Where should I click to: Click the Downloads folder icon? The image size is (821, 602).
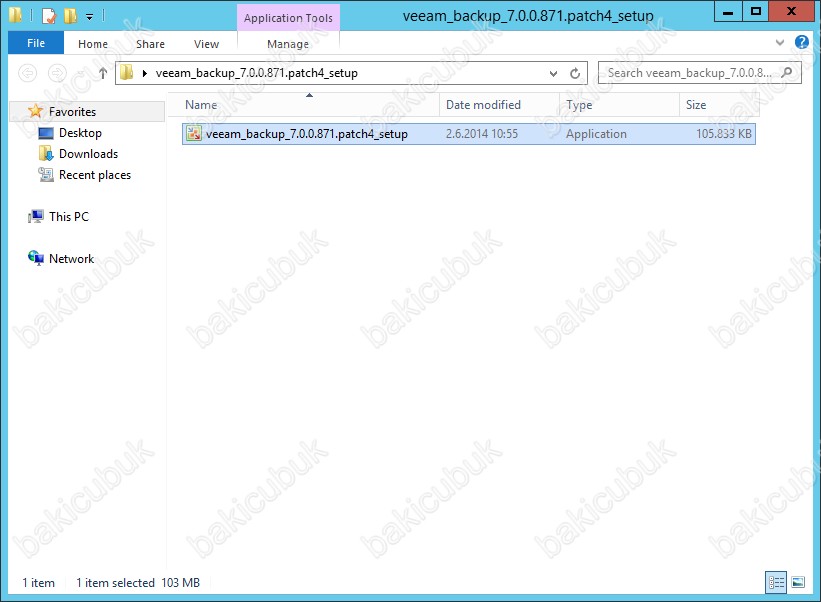(x=46, y=153)
